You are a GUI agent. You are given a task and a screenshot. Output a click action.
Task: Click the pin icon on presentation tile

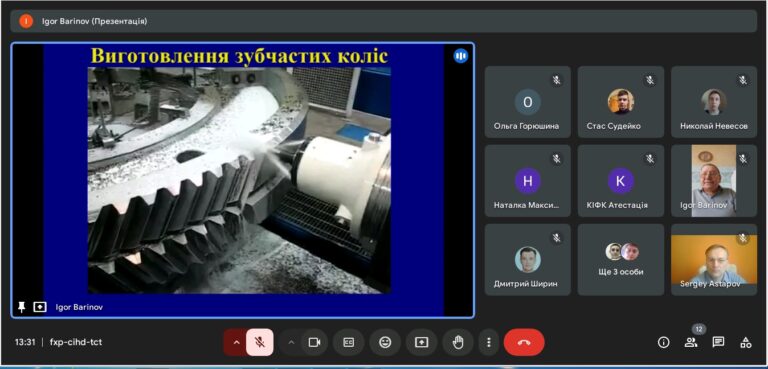coord(21,307)
